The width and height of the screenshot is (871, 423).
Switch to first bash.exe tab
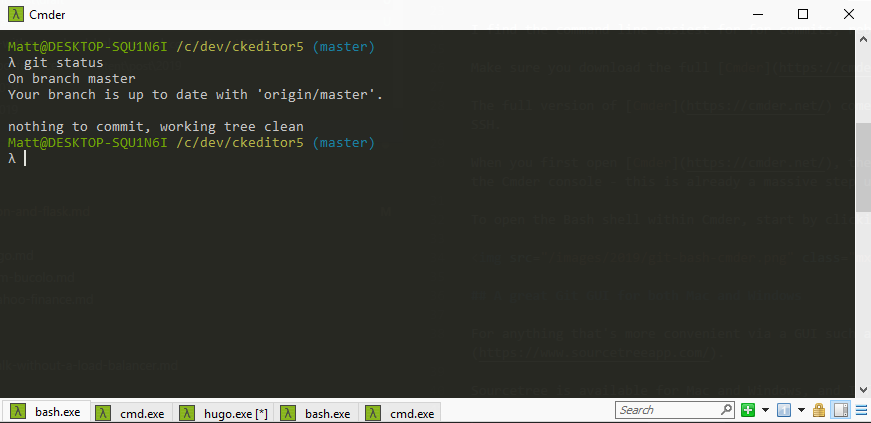[x=46, y=412]
